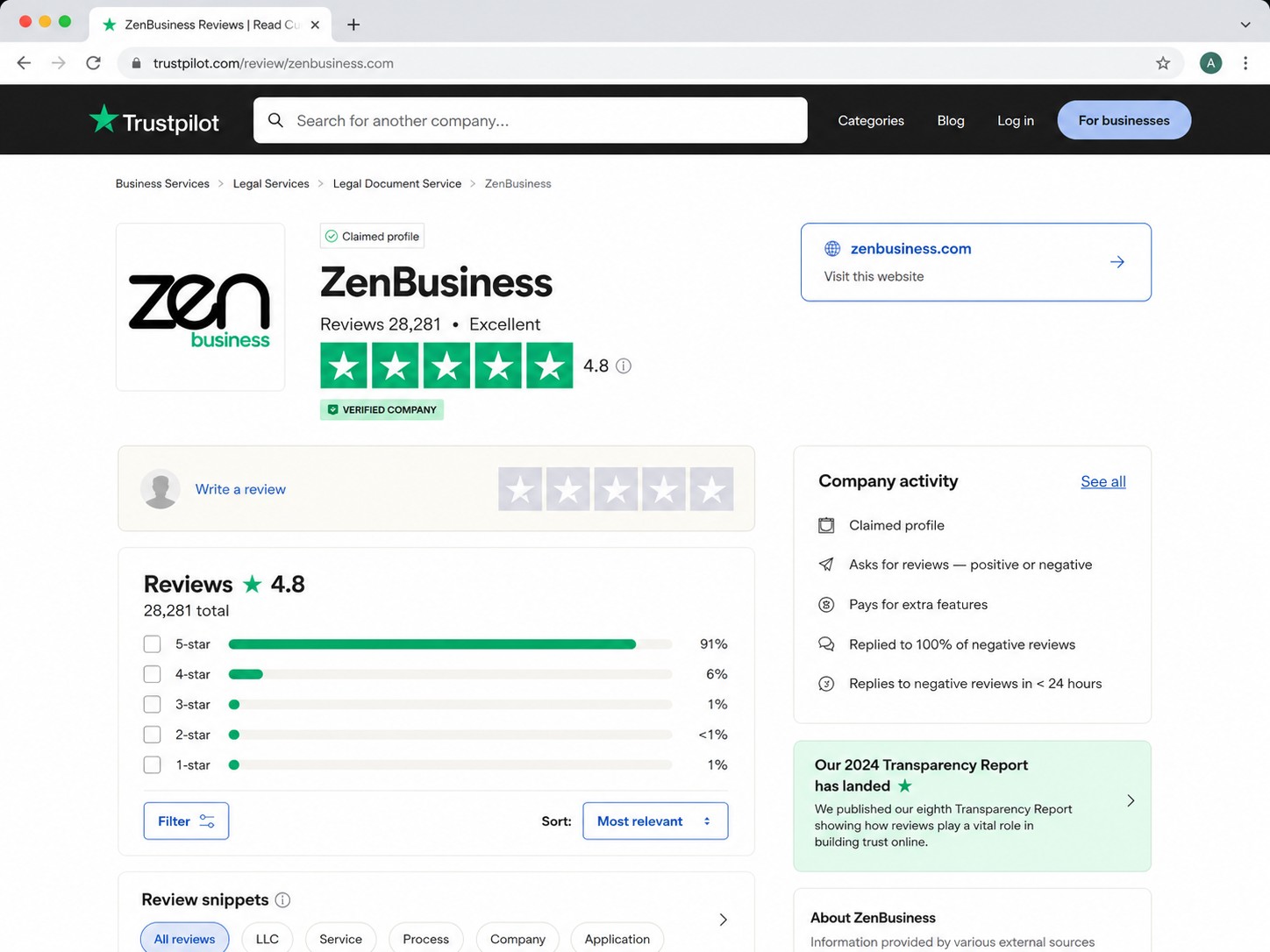The width and height of the screenshot is (1270, 952).
Task: Click the paper plane icon for Asks for reviews
Action: (826, 565)
